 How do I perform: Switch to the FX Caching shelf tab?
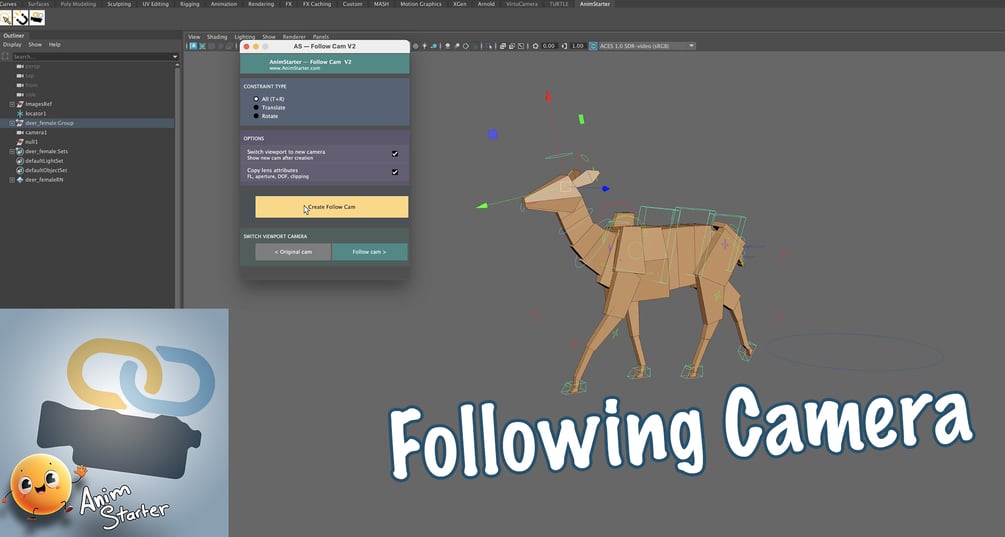click(x=317, y=4)
